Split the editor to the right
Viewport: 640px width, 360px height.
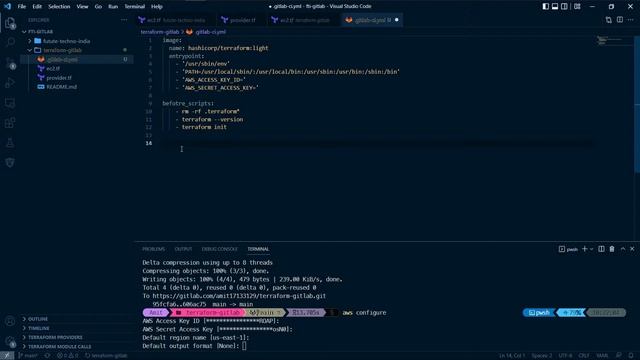tap(620, 20)
